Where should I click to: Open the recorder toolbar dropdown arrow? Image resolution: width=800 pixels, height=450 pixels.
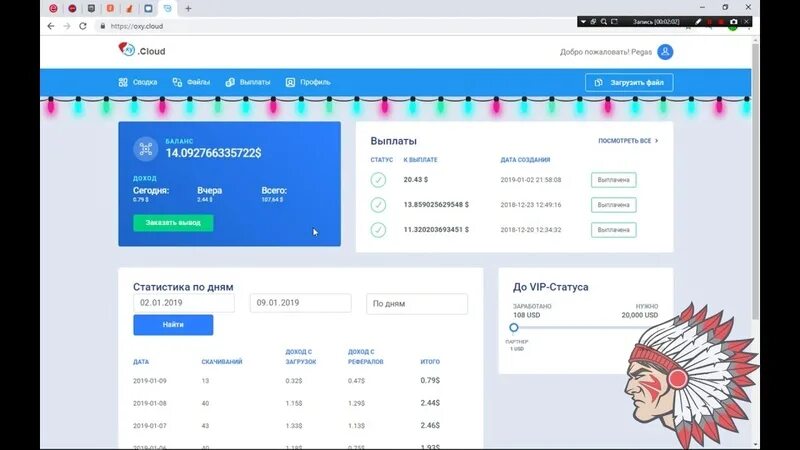click(x=583, y=22)
